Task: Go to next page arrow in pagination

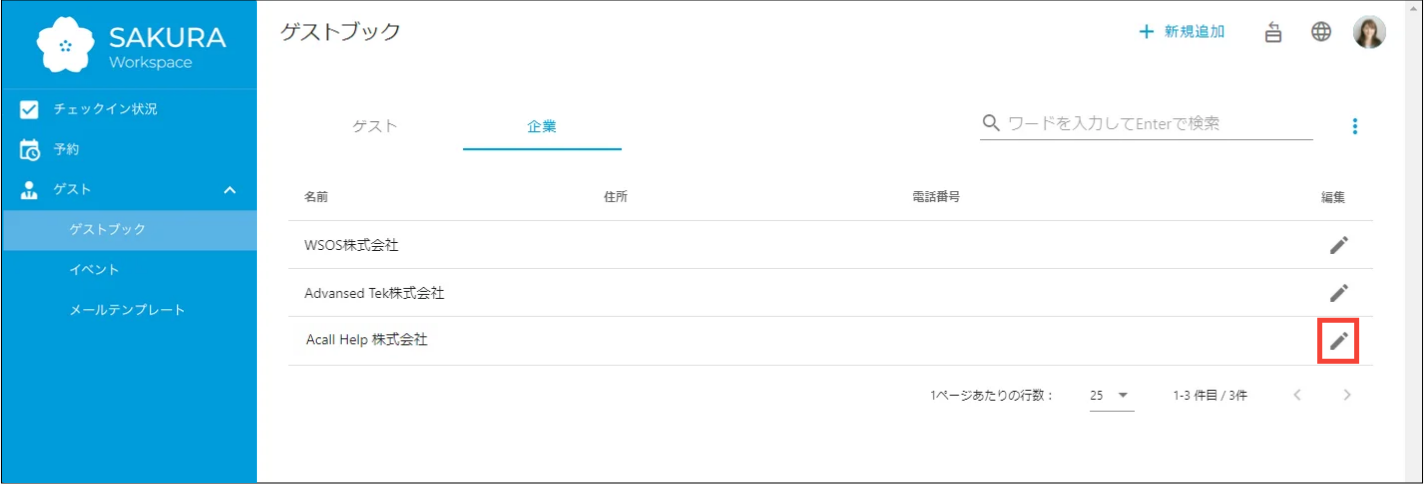Action: coord(1347,395)
